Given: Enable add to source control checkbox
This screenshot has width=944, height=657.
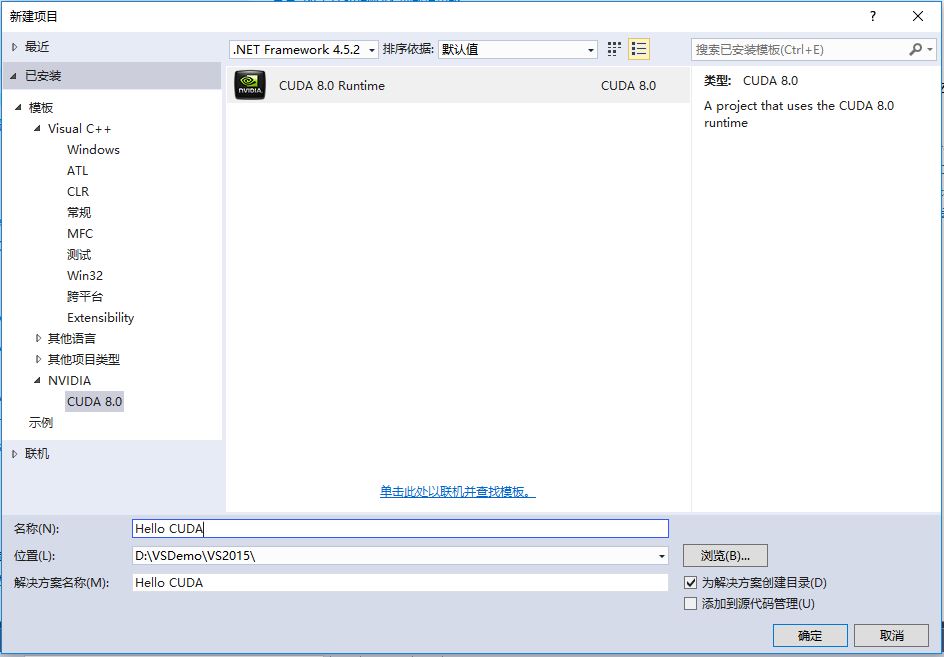Looking at the screenshot, I should (x=691, y=603).
